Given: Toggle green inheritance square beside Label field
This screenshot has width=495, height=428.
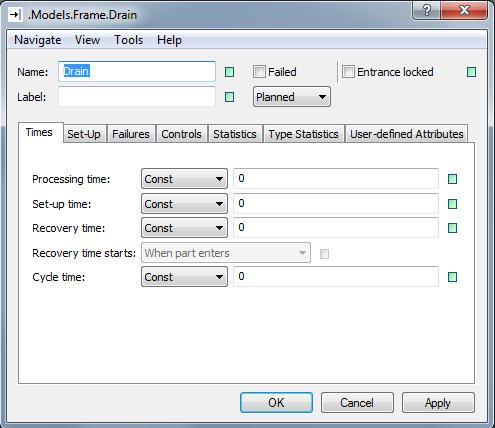Looking at the screenshot, I should coord(229,97).
